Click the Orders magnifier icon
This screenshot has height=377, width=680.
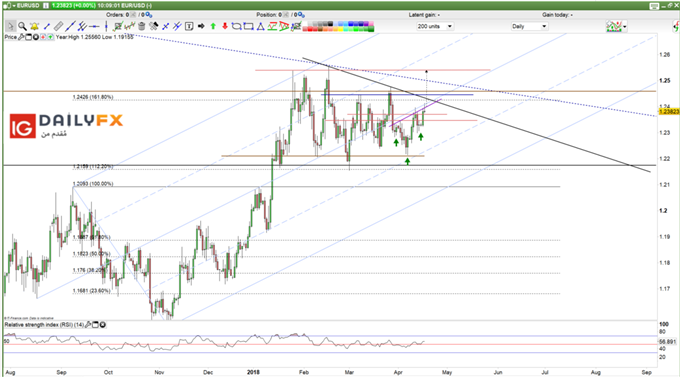coord(149,15)
